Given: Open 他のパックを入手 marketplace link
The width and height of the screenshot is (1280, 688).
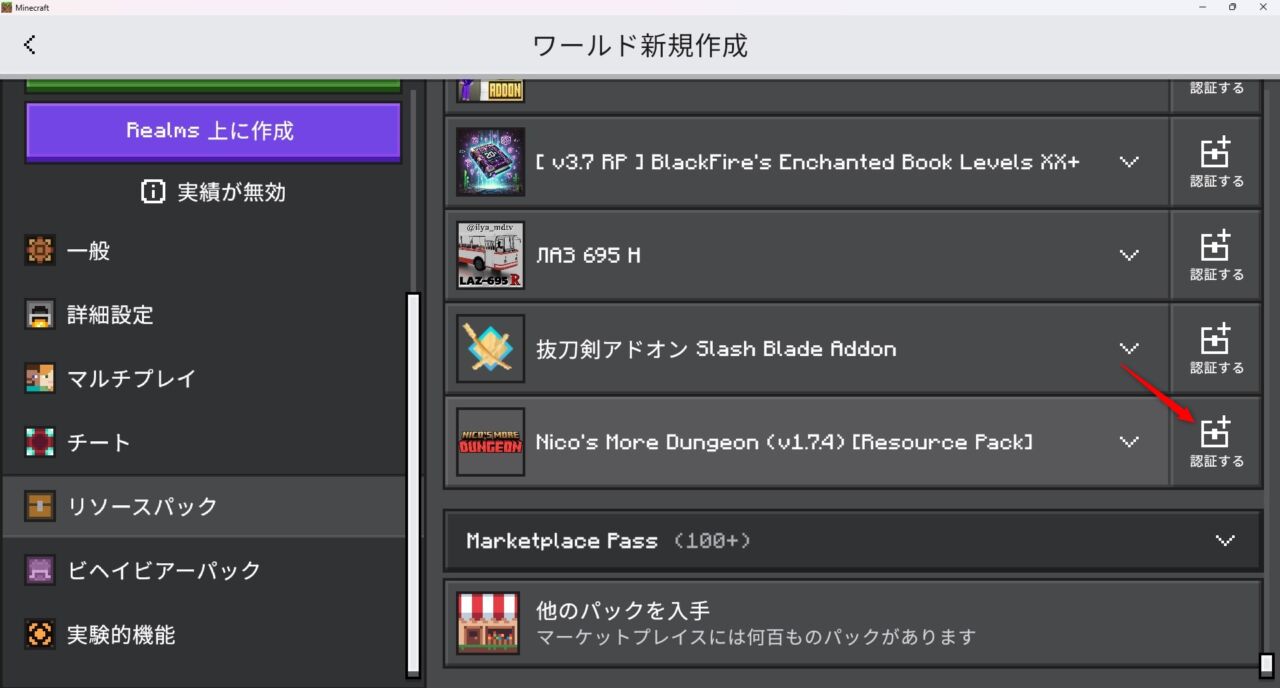Looking at the screenshot, I should click(853, 622).
